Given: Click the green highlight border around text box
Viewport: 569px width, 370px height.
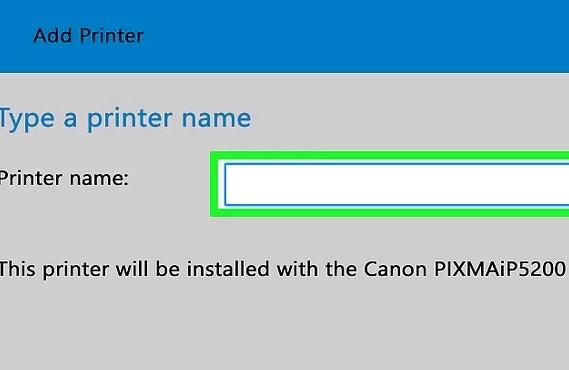Looking at the screenshot, I should pyautogui.click(x=389, y=156).
